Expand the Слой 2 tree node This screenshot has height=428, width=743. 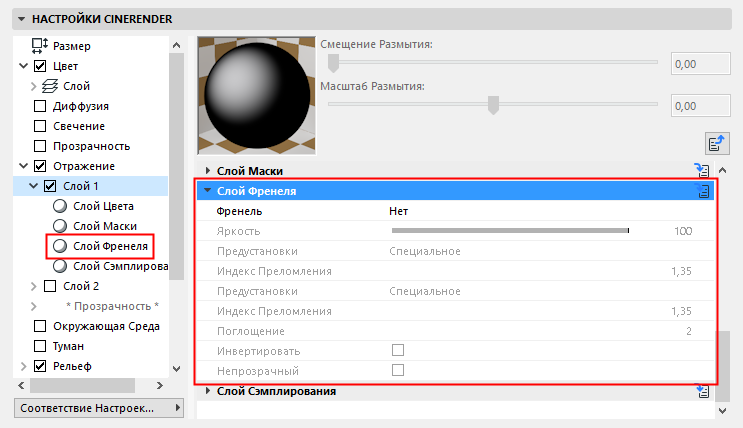[x=34, y=286]
